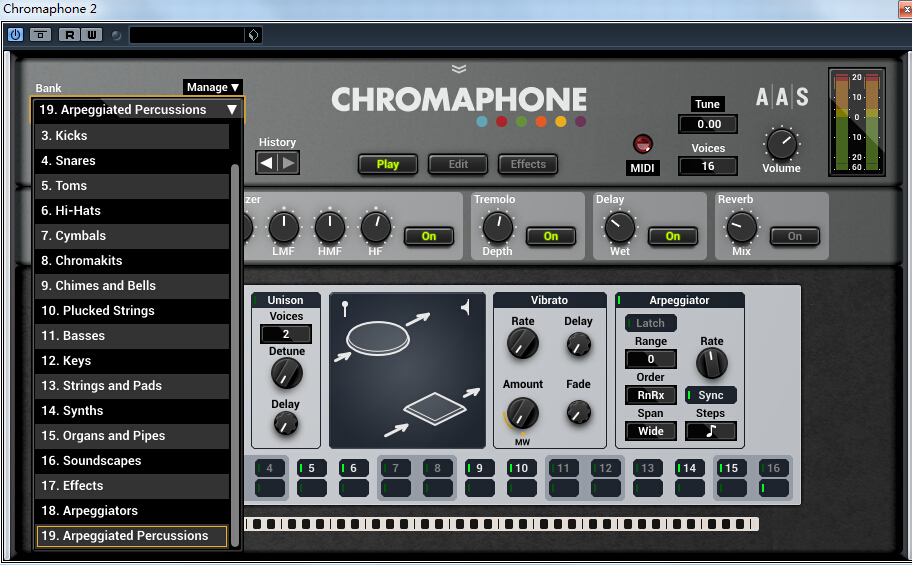Click the Tremolo Depth knob
The height and width of the screenshot is (565, 912).
(498, 227)
